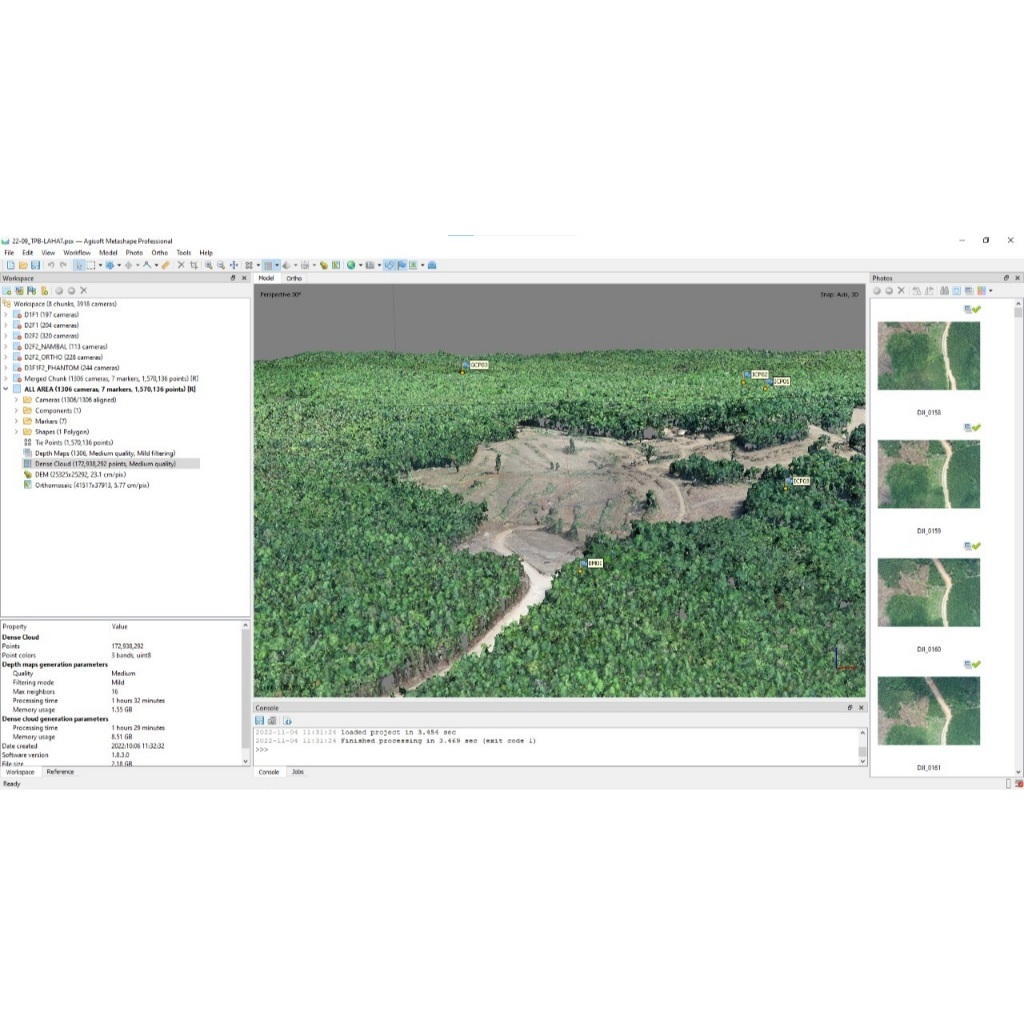Collapse the ALL AREA chunk
This screenshot has width=1024, height=1024.
[6, 389]
